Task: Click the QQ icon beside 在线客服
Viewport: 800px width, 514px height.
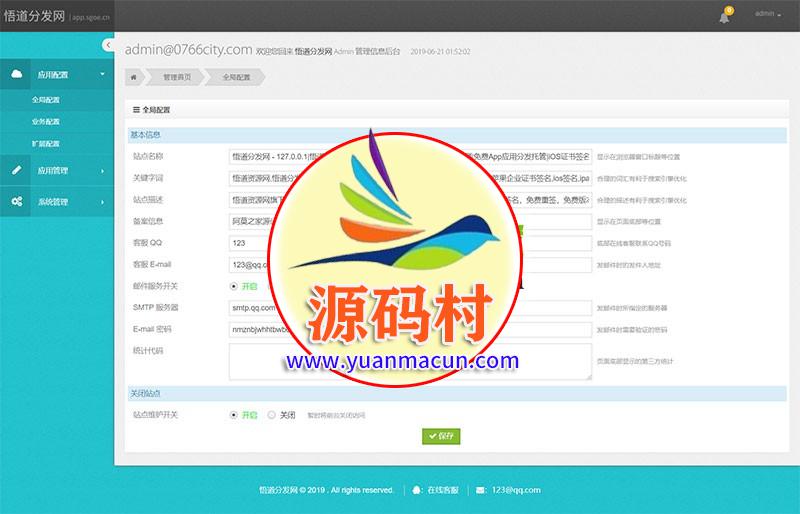Action: coord(416,490)
